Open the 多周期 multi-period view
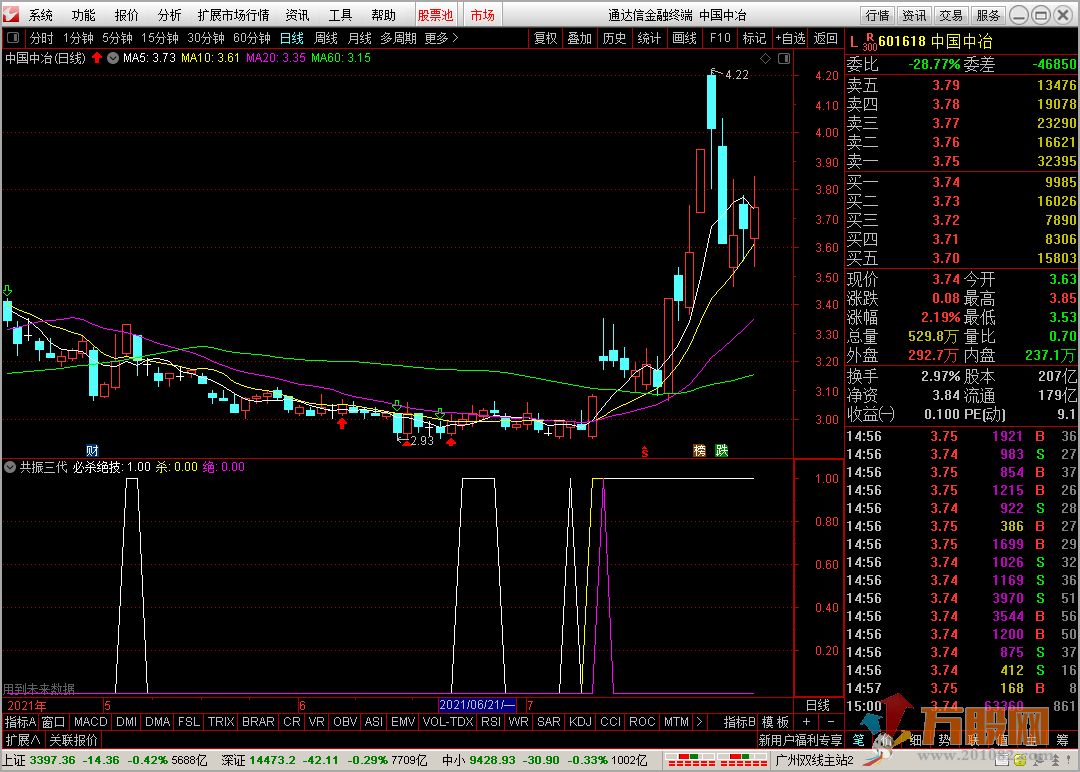1080x772 pixels. click(398, 38)
